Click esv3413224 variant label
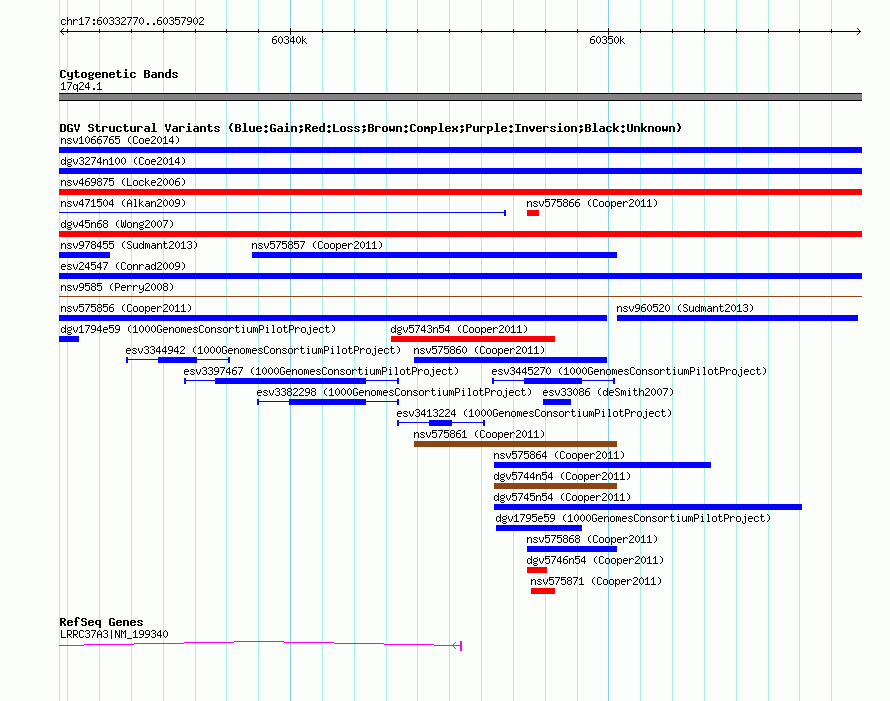Screen dimensions: 890x701 [x=534, y=413]
